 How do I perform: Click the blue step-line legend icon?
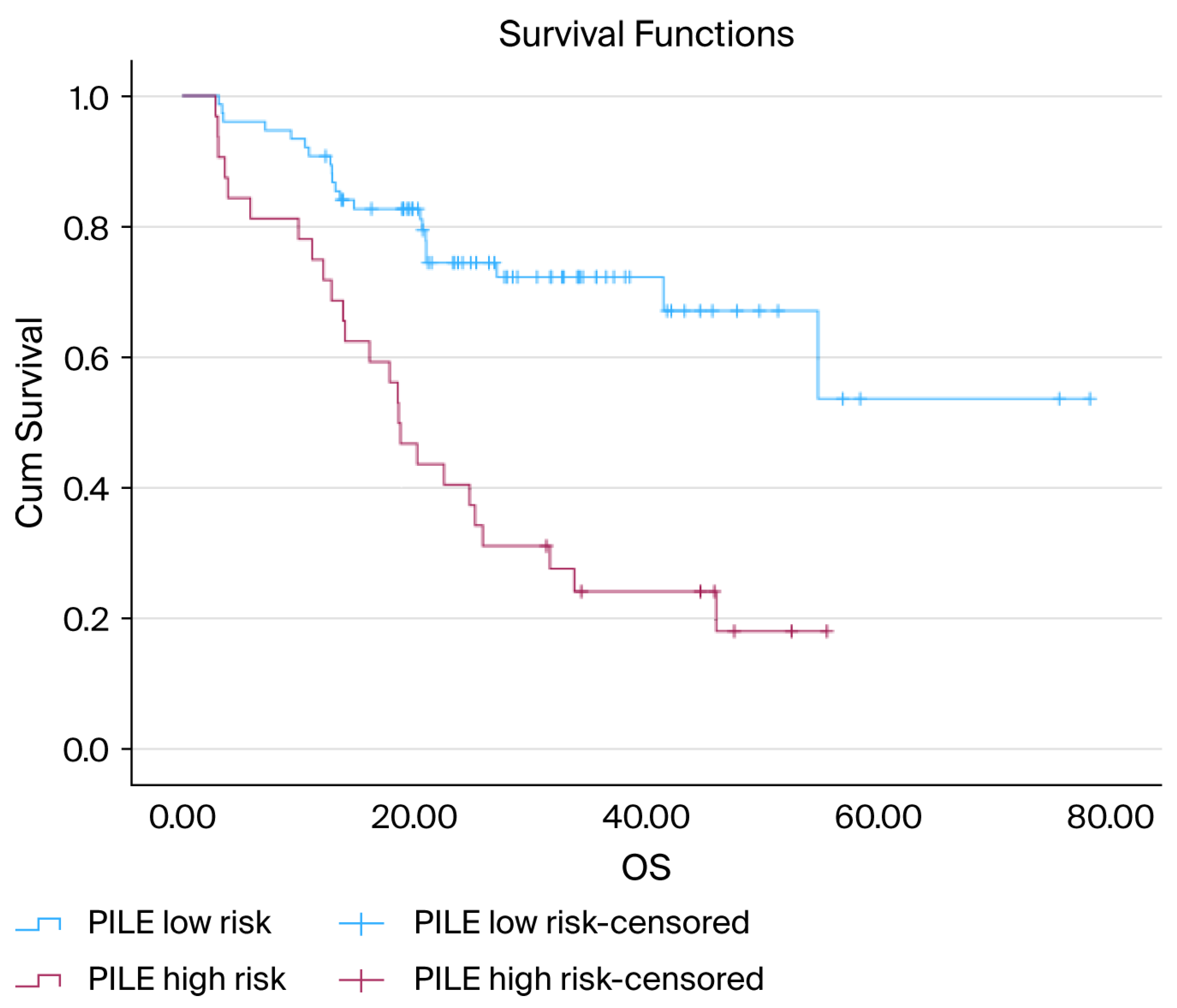38,924
